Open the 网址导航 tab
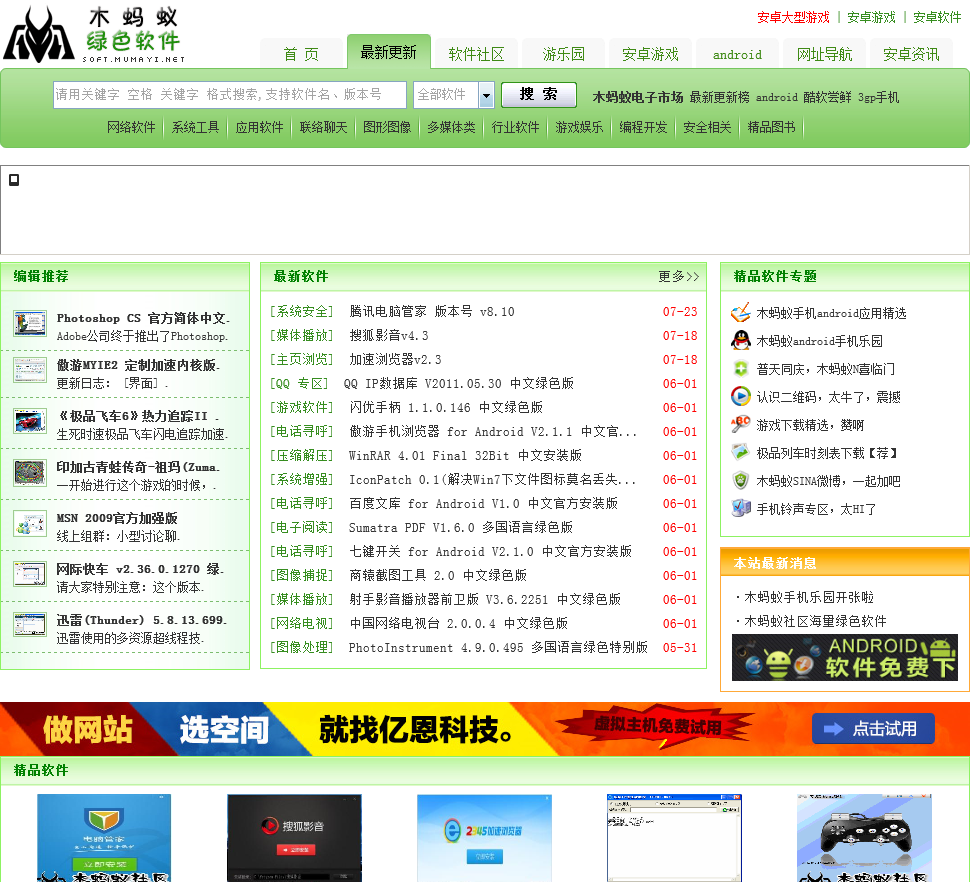 click(824, 54)
